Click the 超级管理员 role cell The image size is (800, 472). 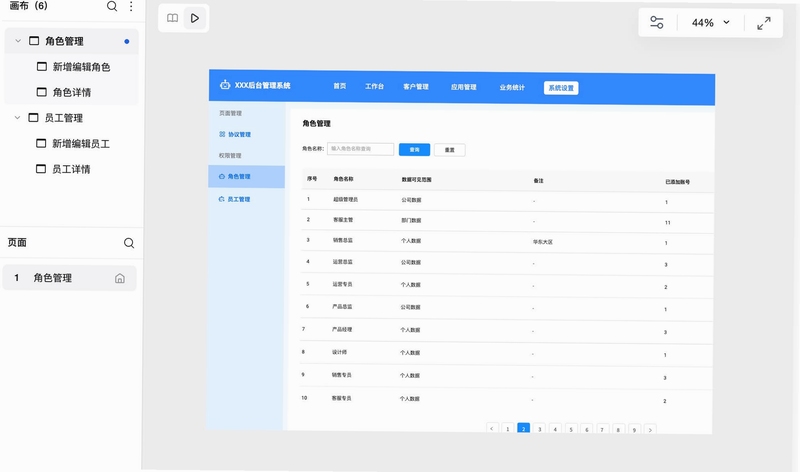click(x=345, y=199)
